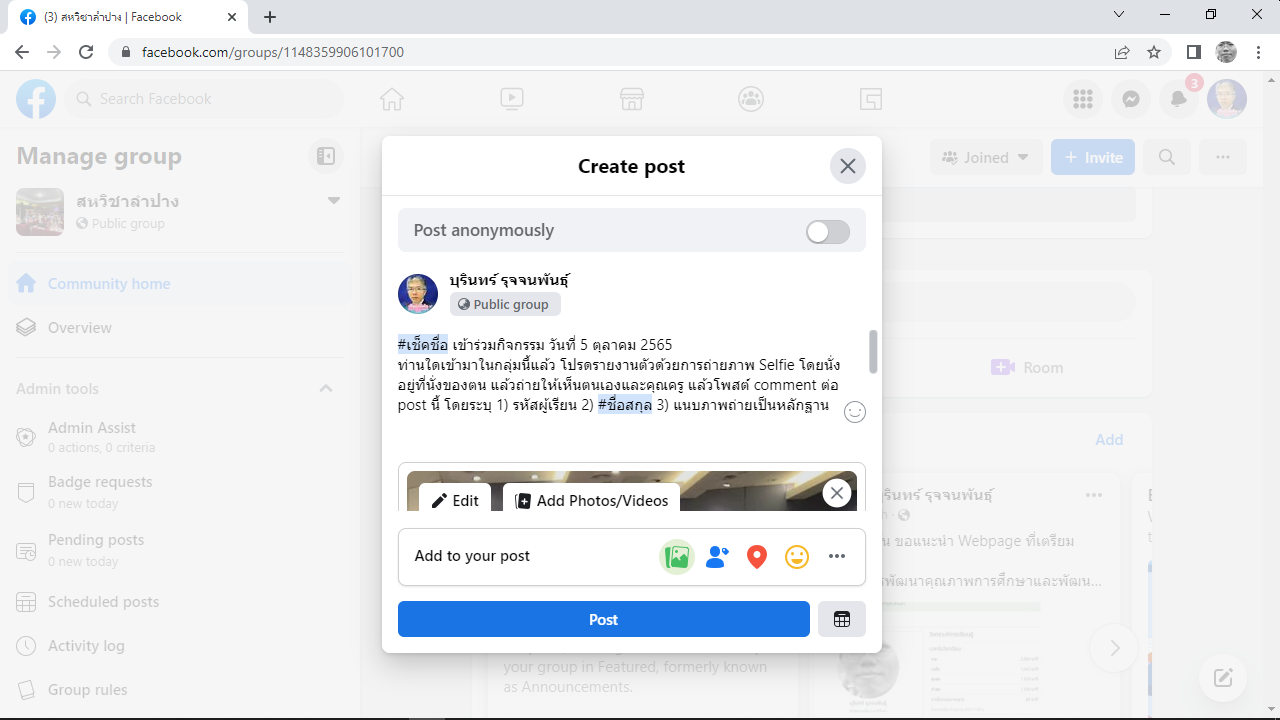
Task: Open Admin Assist
Action: pos(180,437)
